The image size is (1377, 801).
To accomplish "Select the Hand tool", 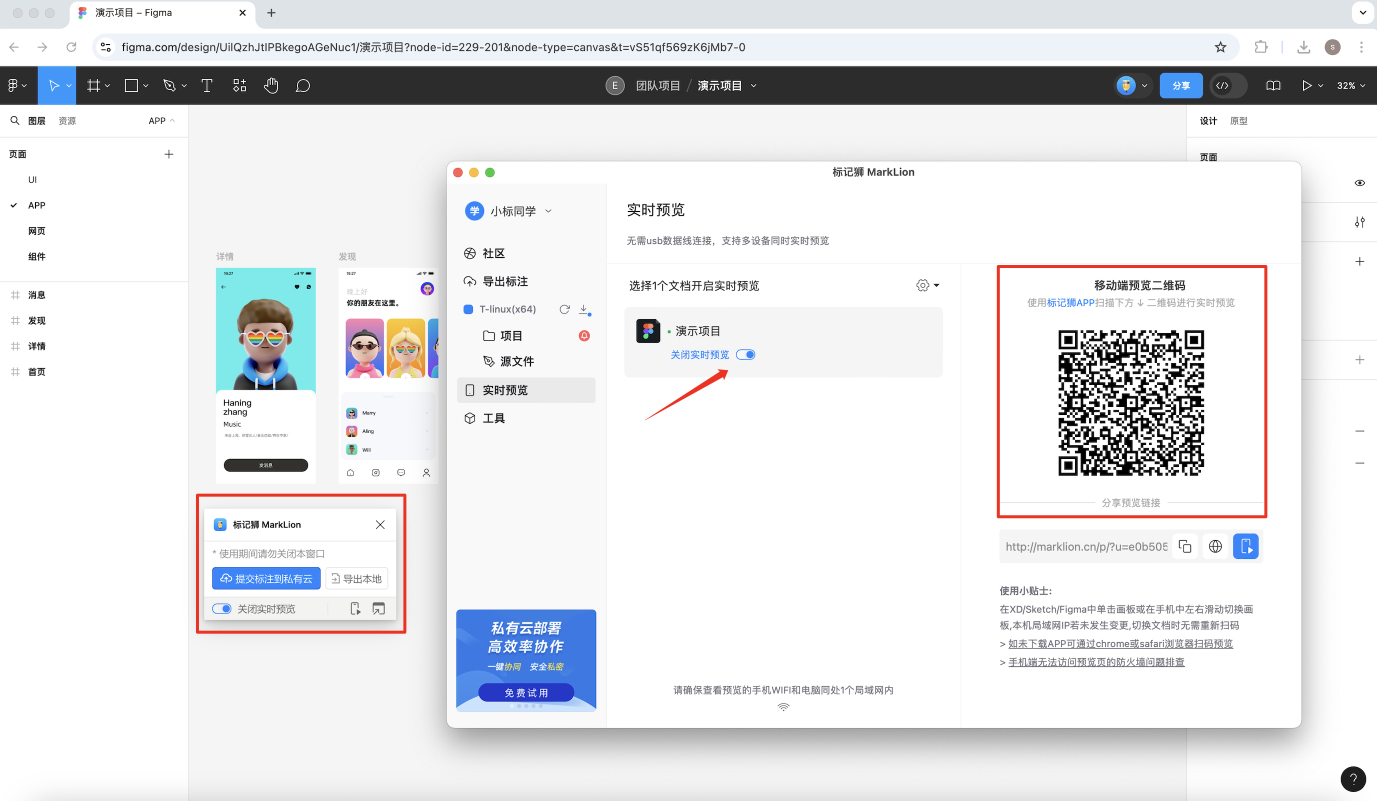I will pyautogui.click(x=271, y=85).
